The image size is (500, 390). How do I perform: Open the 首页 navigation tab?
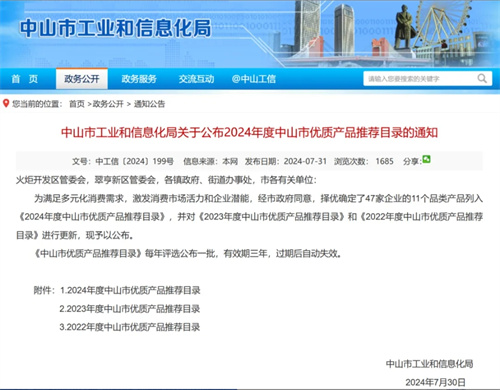click(x=25, y=79)
